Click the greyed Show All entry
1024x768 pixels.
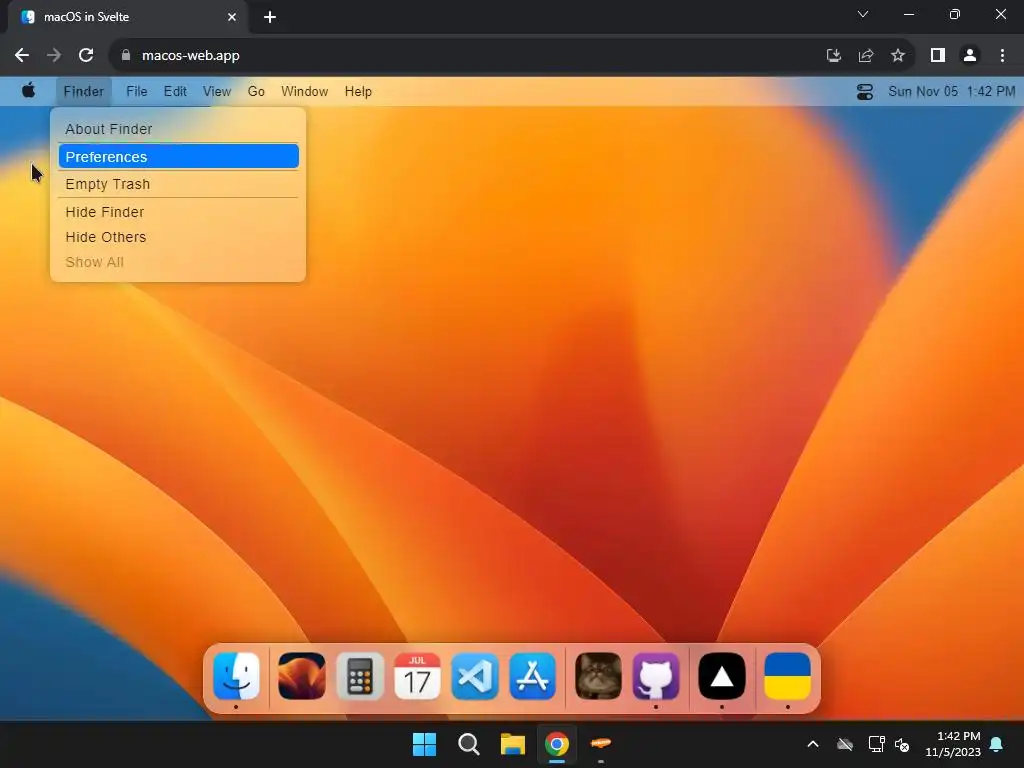[x=178, y=262]
